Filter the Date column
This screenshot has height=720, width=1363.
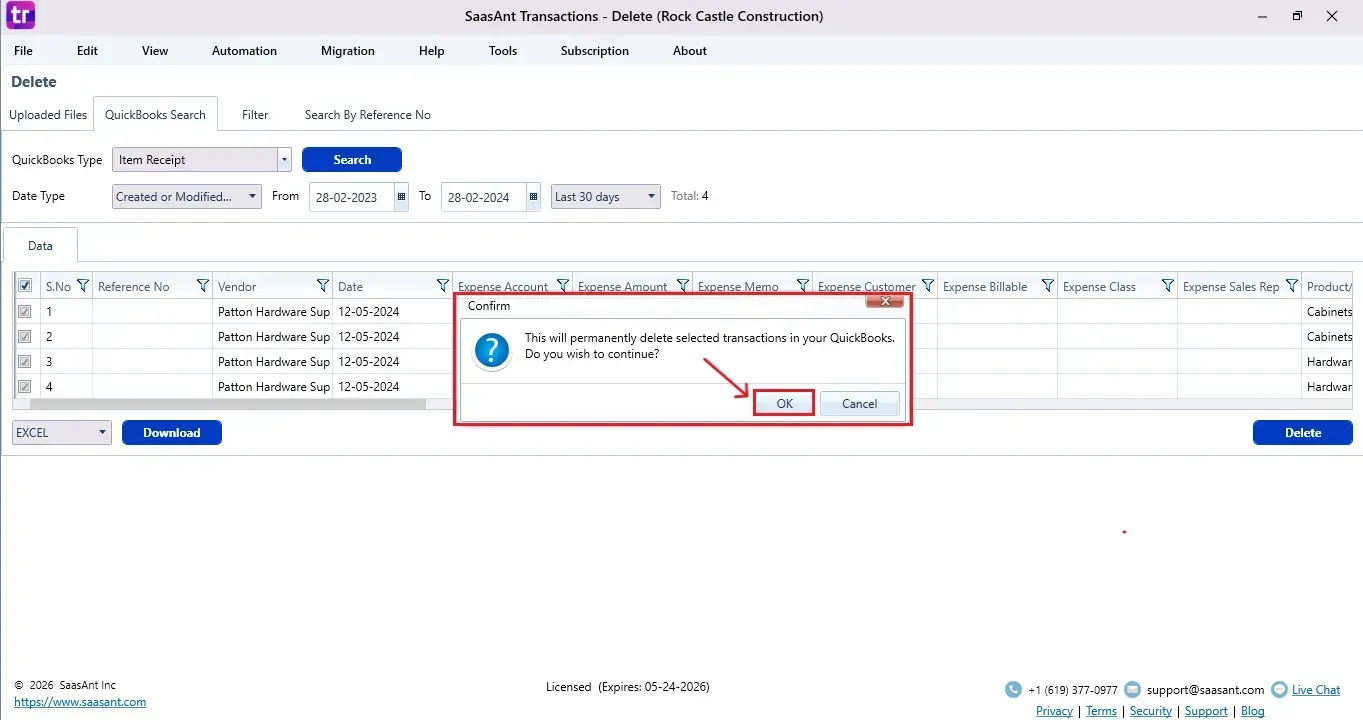pos(443,286)
